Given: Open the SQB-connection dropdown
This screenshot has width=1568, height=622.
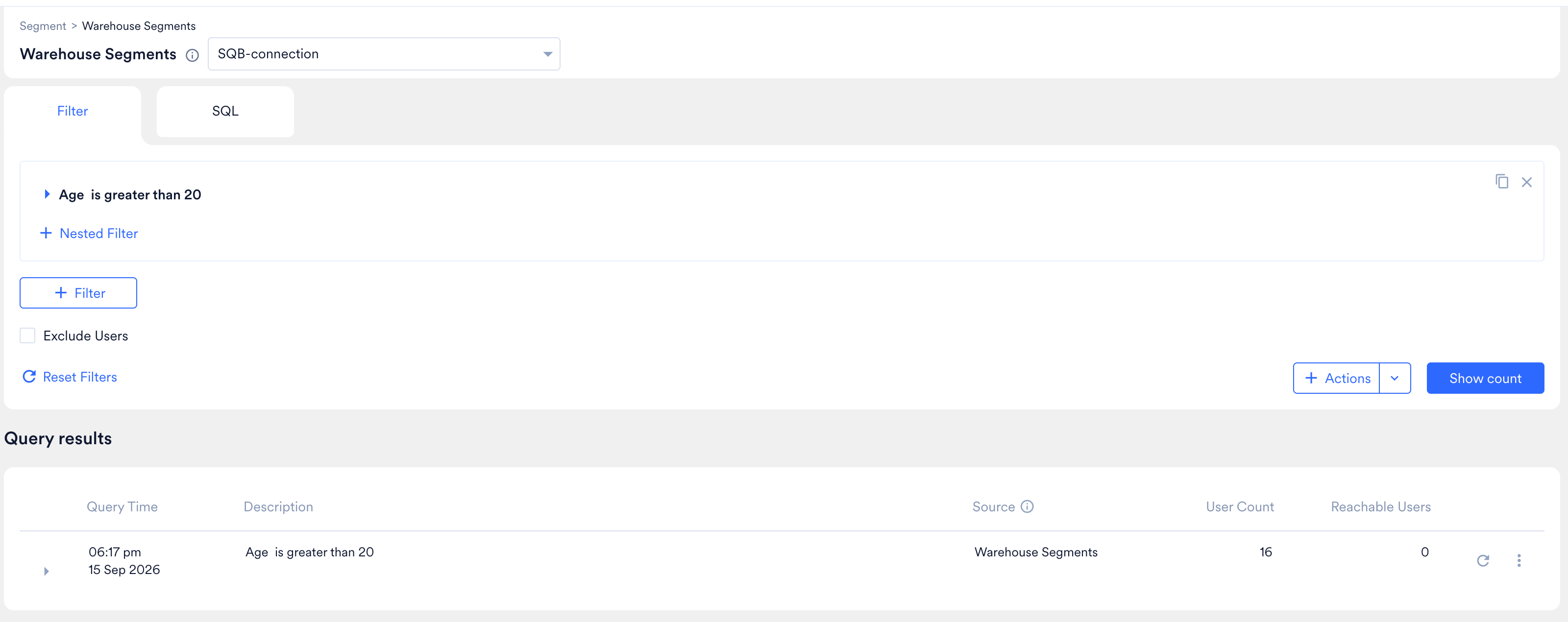Looking at the screenshot, I should point(384,53).
